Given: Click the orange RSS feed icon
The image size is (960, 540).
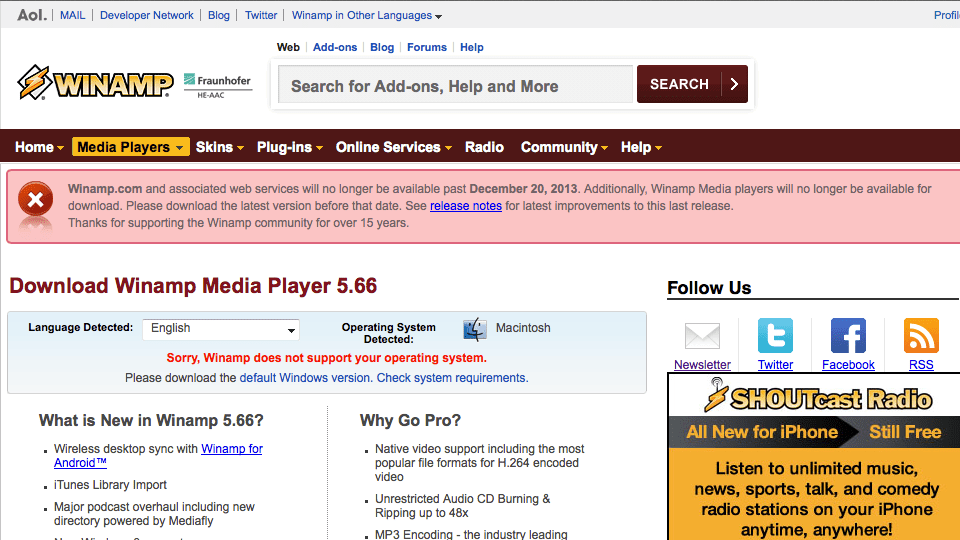Looking at the screenshot, I should pos(921,336).
